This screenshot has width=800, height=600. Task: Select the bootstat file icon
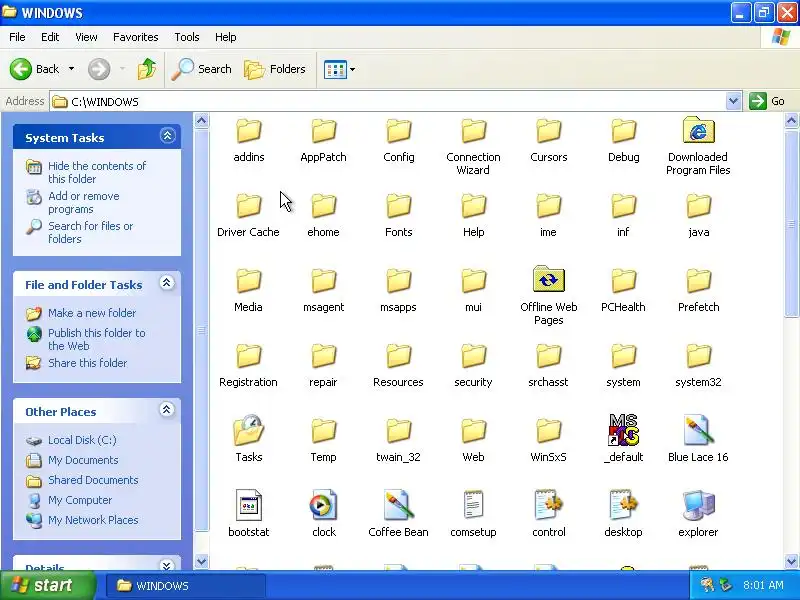(248, 505)
